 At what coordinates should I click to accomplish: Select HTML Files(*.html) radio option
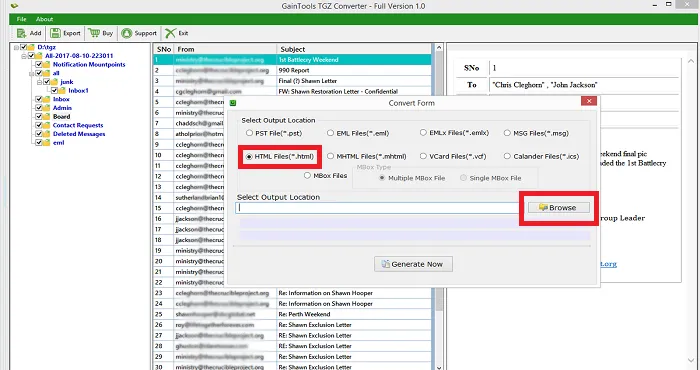click(x=249, y=157)
